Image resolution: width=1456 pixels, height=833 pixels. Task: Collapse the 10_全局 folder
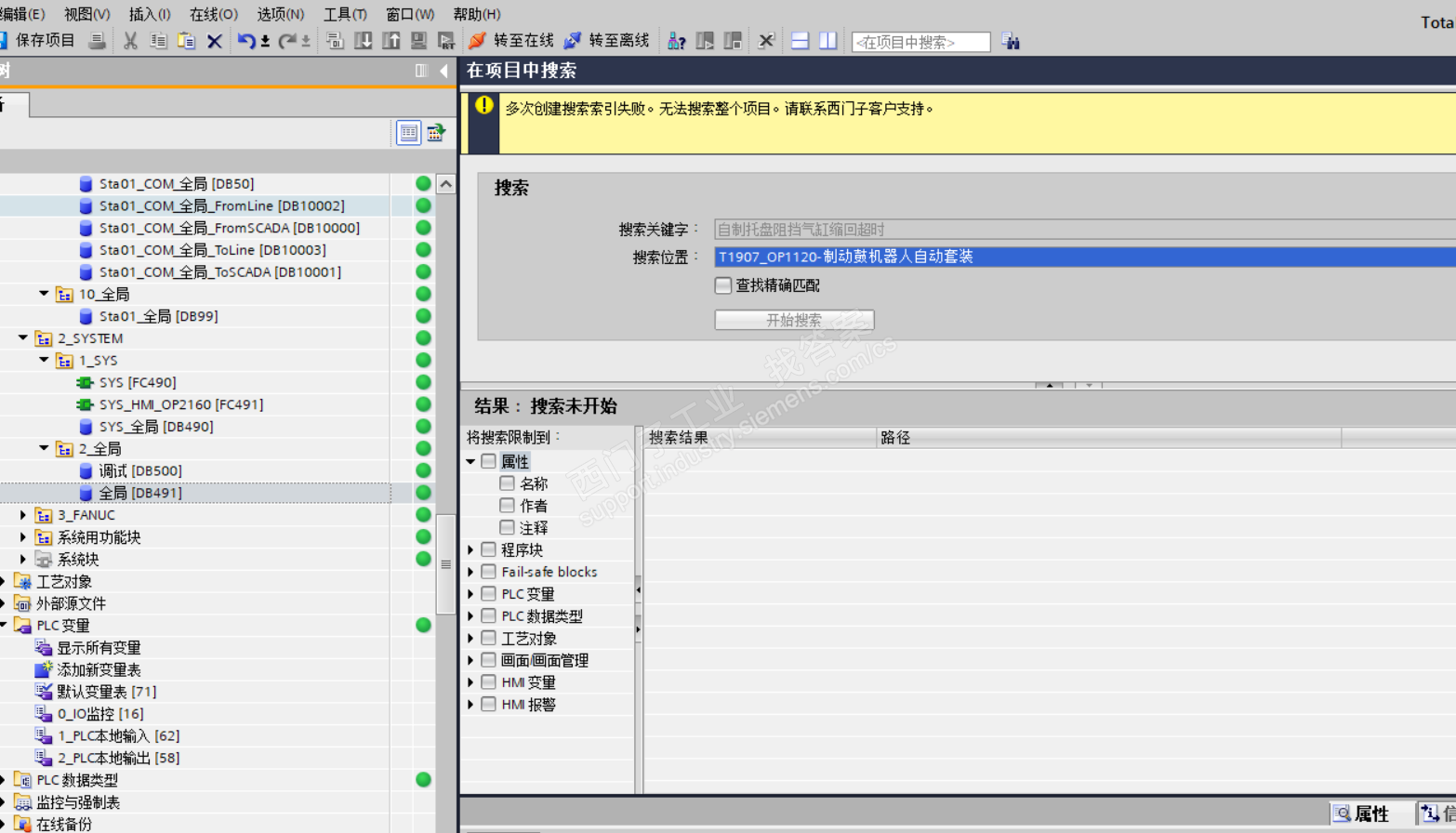[44, 294]
